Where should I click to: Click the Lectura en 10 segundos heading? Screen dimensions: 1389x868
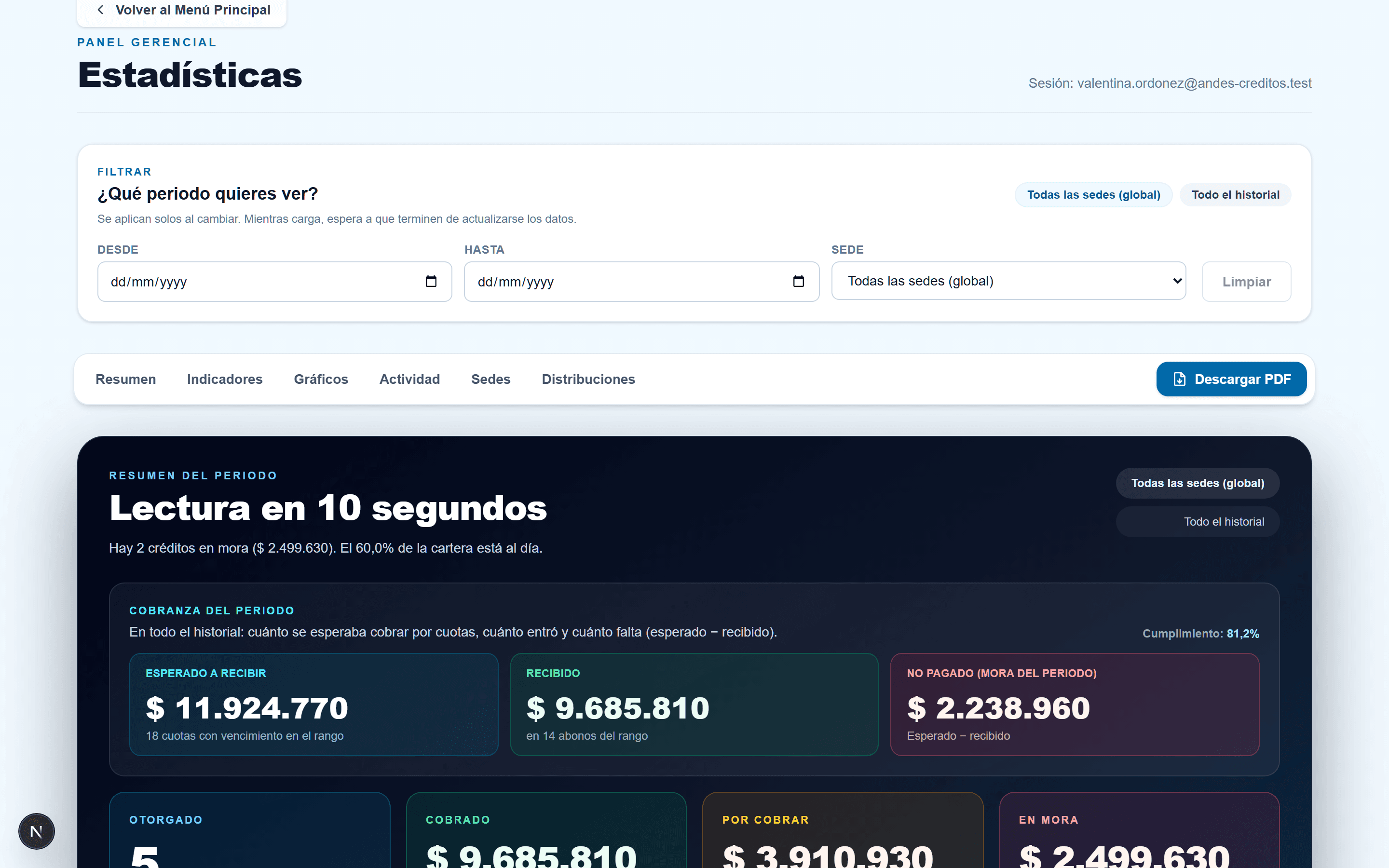328,508
